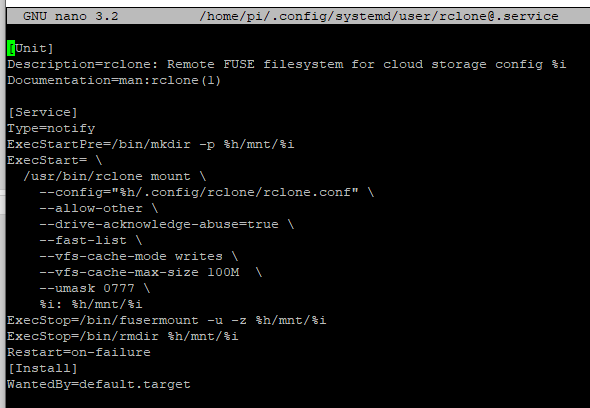Click the ExecStart= line
The height and width of the screenshot is (408, 590).
[55, 160]
